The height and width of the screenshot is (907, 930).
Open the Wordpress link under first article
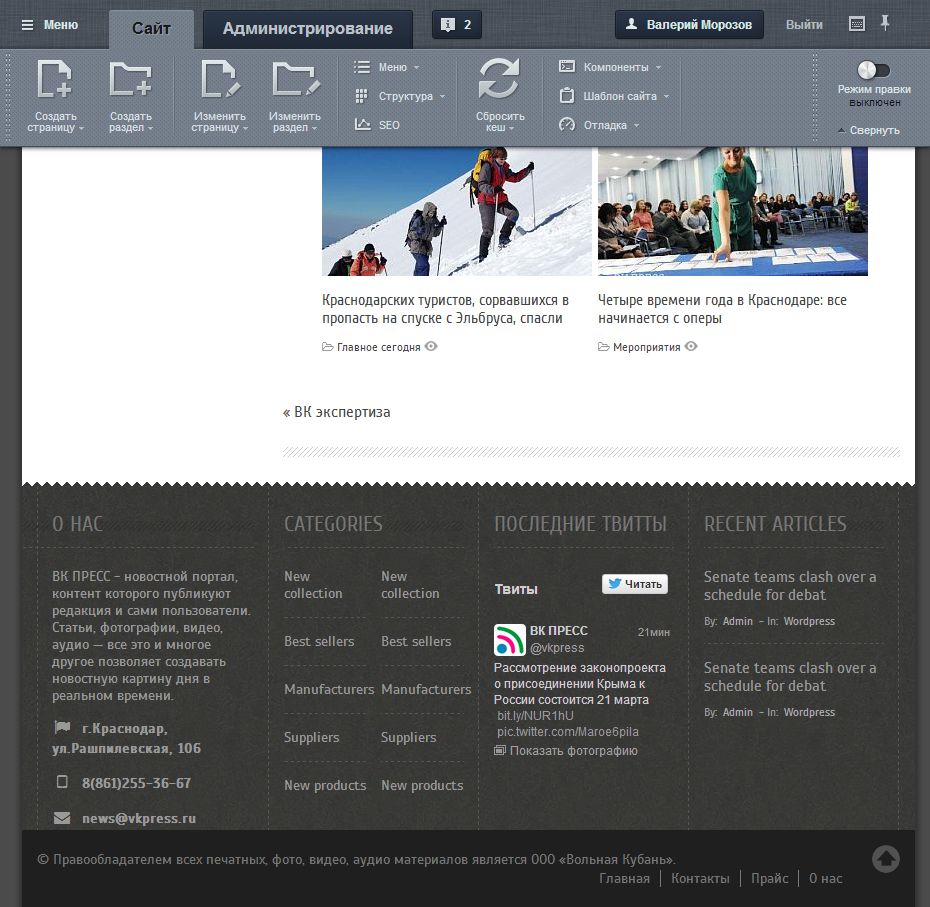pos(809,621)
